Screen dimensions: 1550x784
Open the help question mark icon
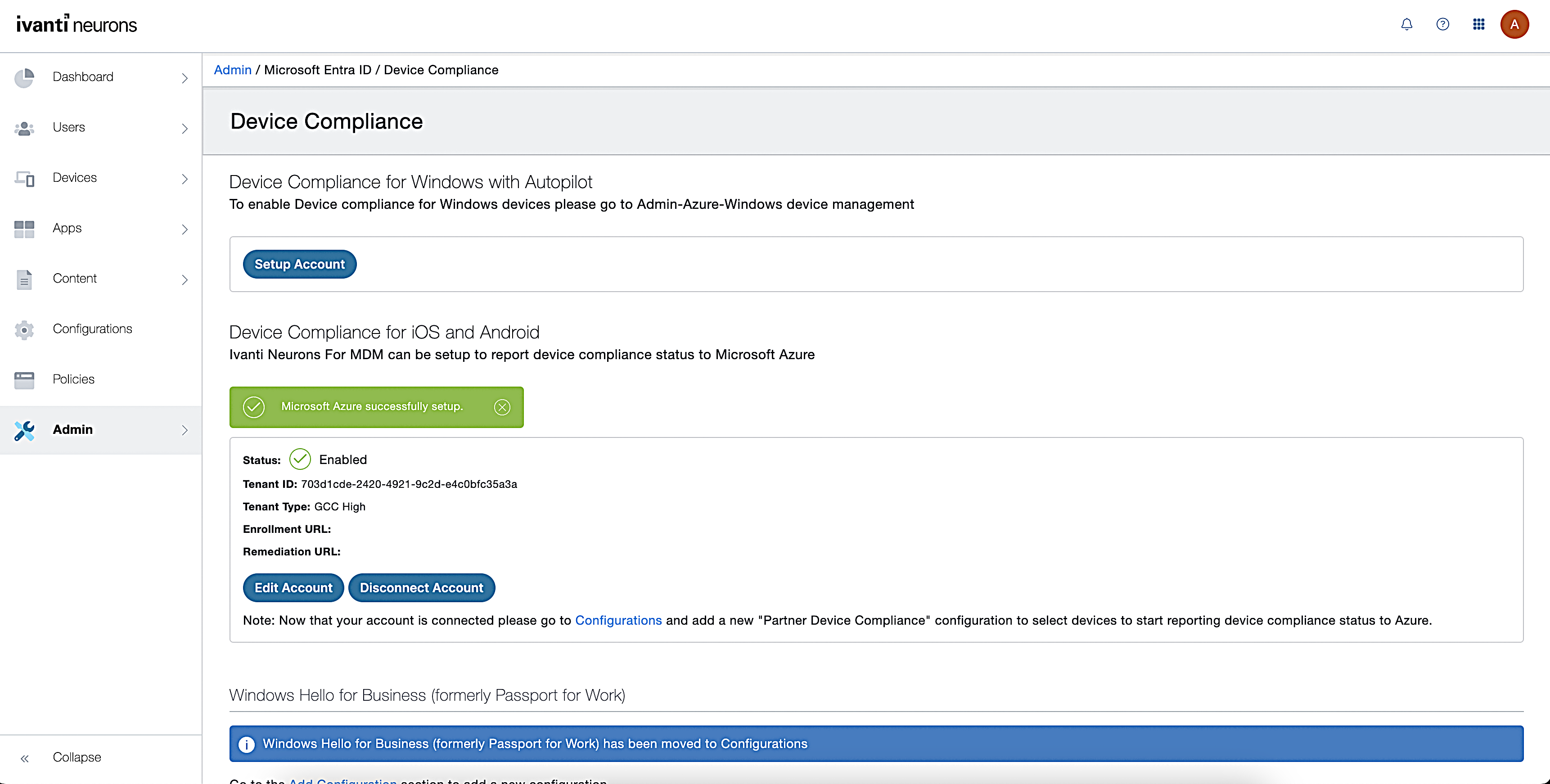(1442, 25)
